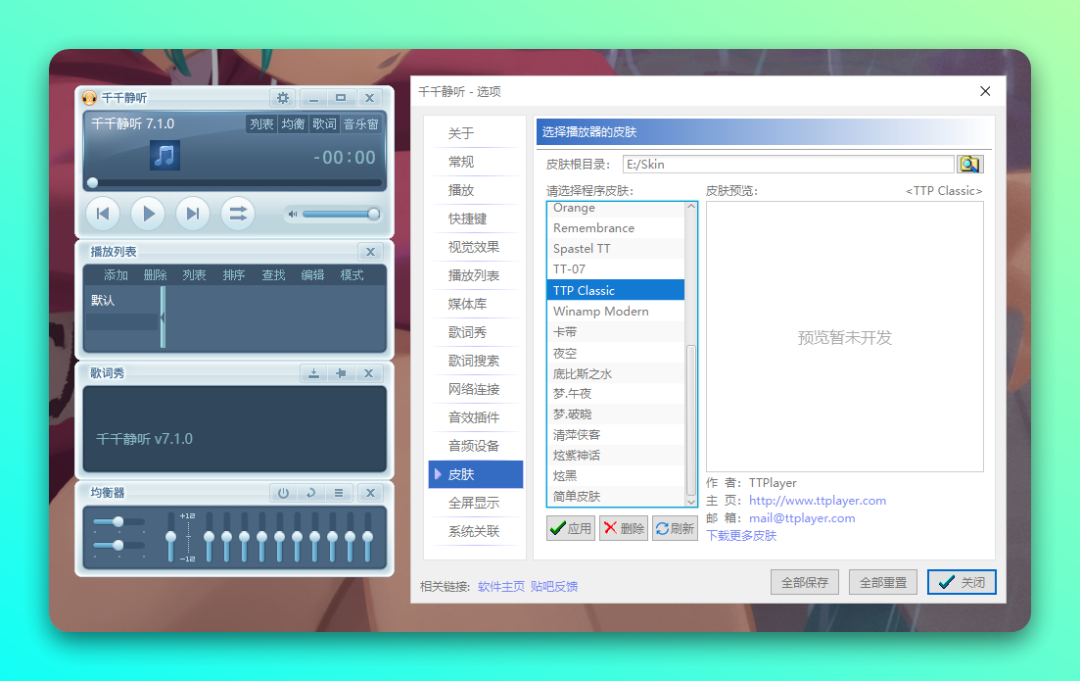Screen dimensions: 1080x681
Task: Toggle the equalizer power button
Action: tap(283, 493)
